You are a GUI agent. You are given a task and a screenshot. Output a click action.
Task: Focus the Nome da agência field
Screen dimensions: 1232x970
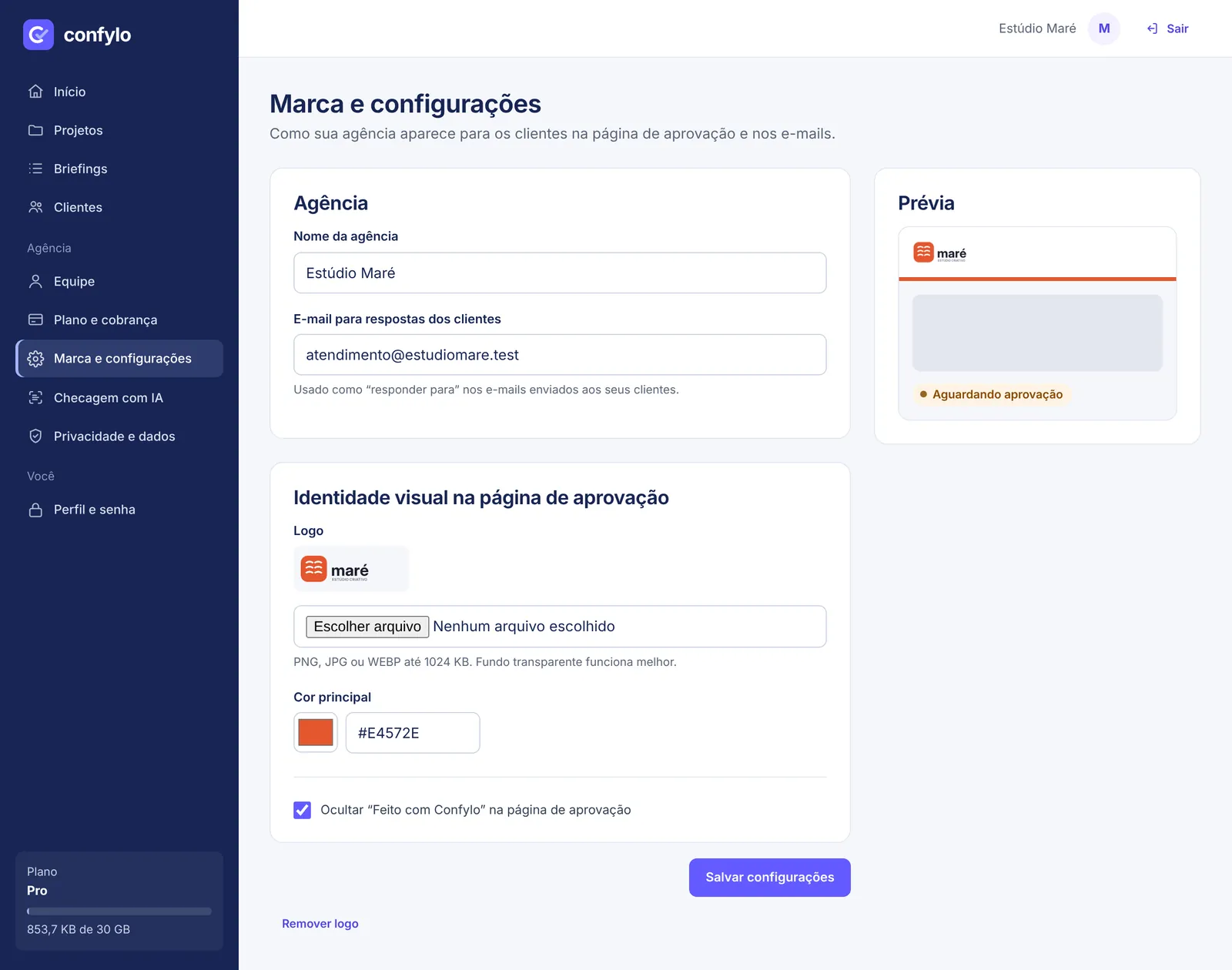tap(560, 273)
